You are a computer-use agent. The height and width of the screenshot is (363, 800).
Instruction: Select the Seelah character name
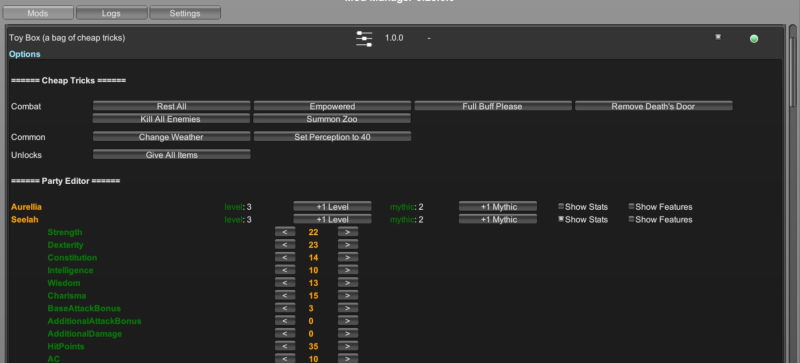(x=24, y=220)
